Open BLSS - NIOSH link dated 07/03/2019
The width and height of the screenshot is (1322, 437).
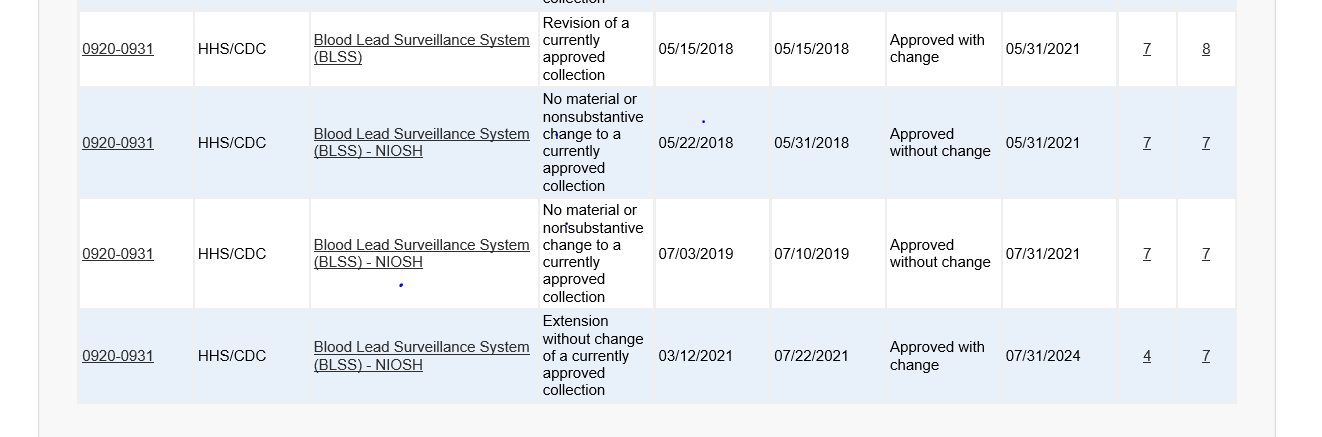[421, 253]
